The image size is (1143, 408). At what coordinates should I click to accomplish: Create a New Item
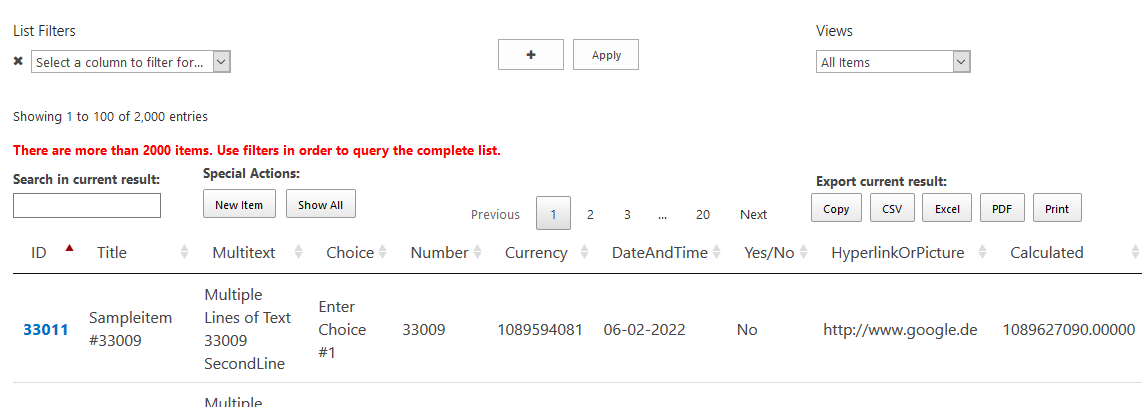239,204
